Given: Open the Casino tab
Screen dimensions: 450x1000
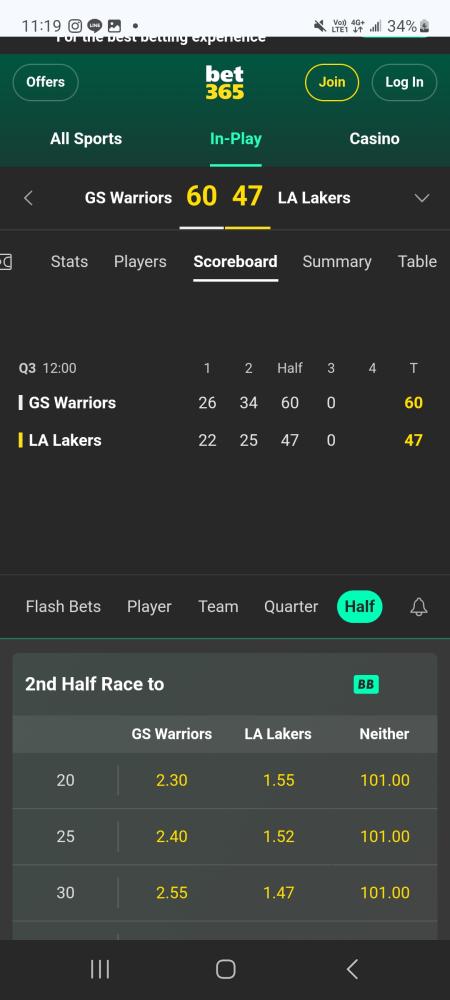Looking at the screenshot, I should [x=374, y=138].
